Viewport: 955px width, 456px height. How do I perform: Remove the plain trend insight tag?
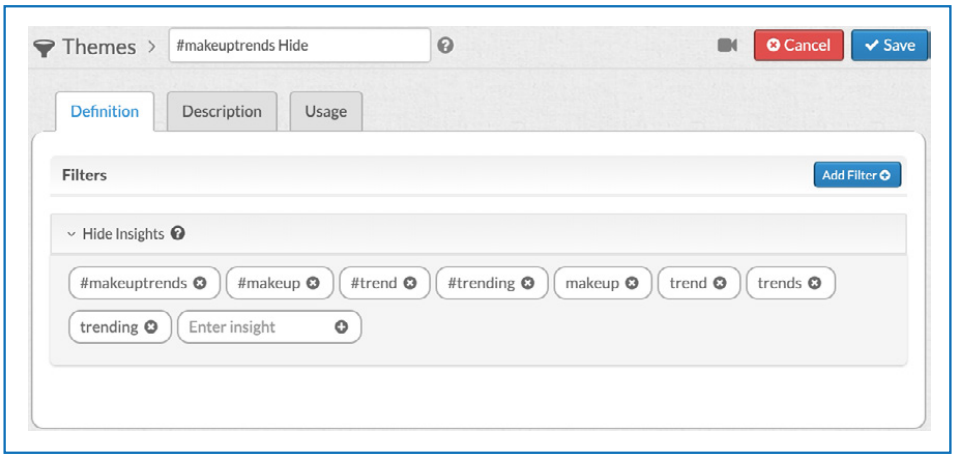[720, 283]
